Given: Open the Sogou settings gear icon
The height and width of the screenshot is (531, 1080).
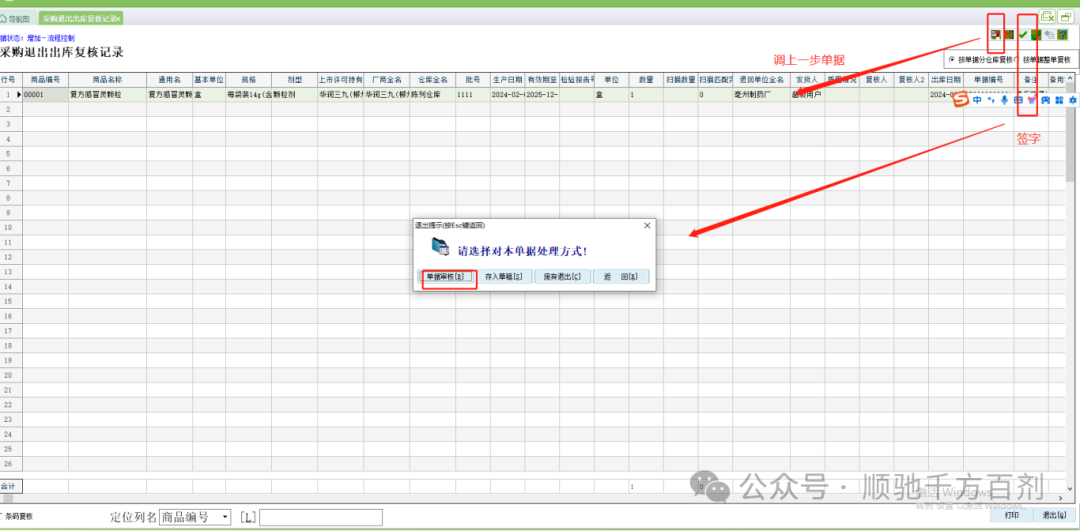Looking at the screenshot, I should [x=1073, y=100].
